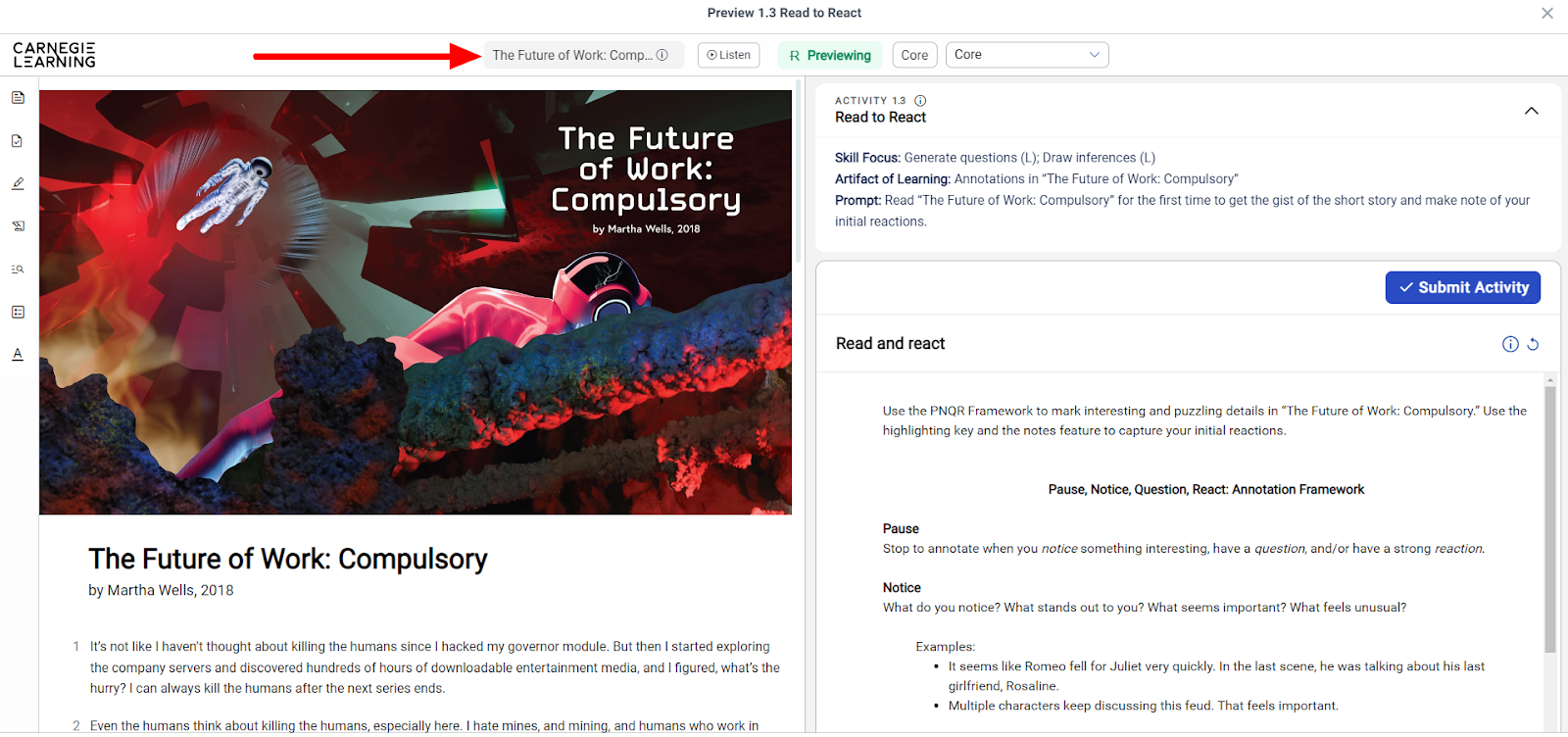
Task: Select the highlighter pen tool
Action: point(18,183)
